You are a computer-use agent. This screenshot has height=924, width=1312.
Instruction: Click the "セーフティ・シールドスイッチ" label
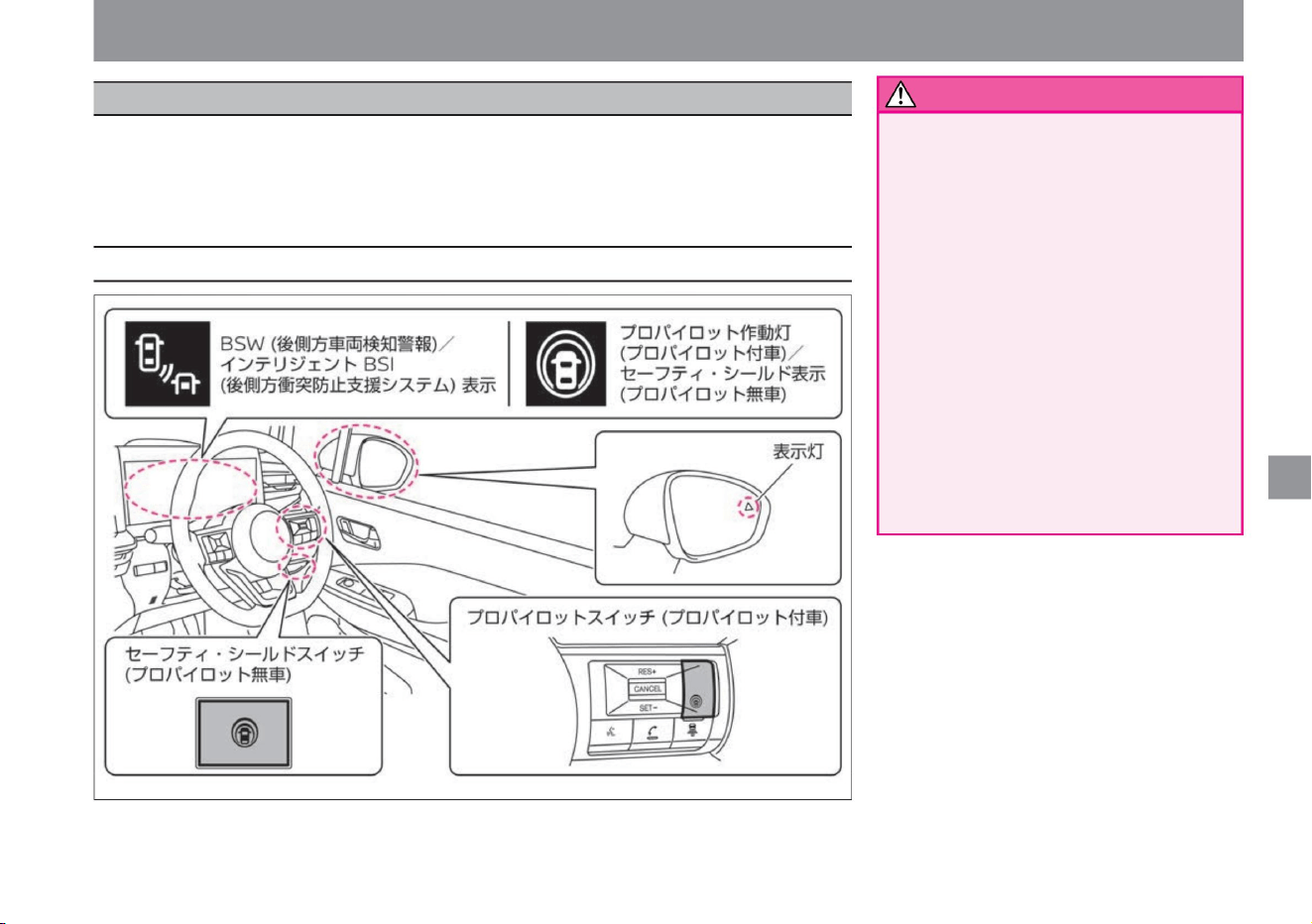(245, 654)
